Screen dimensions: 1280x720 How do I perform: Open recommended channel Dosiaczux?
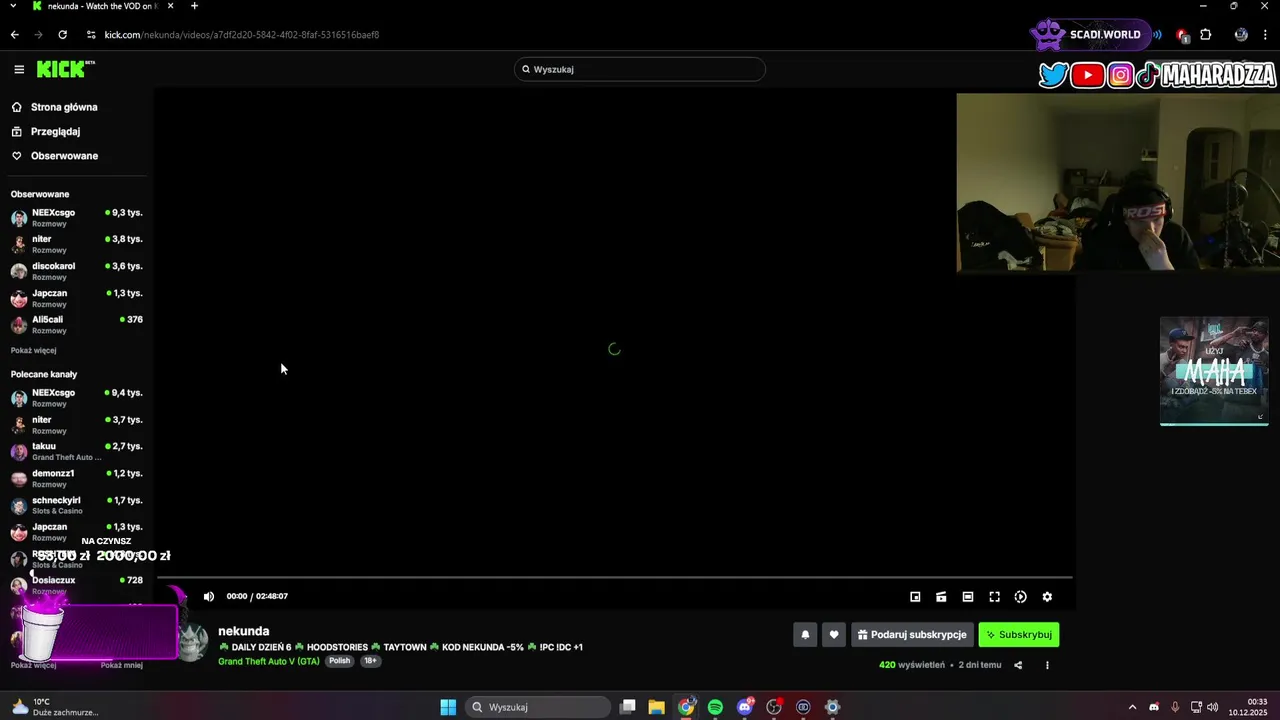(x=77, y=585)
